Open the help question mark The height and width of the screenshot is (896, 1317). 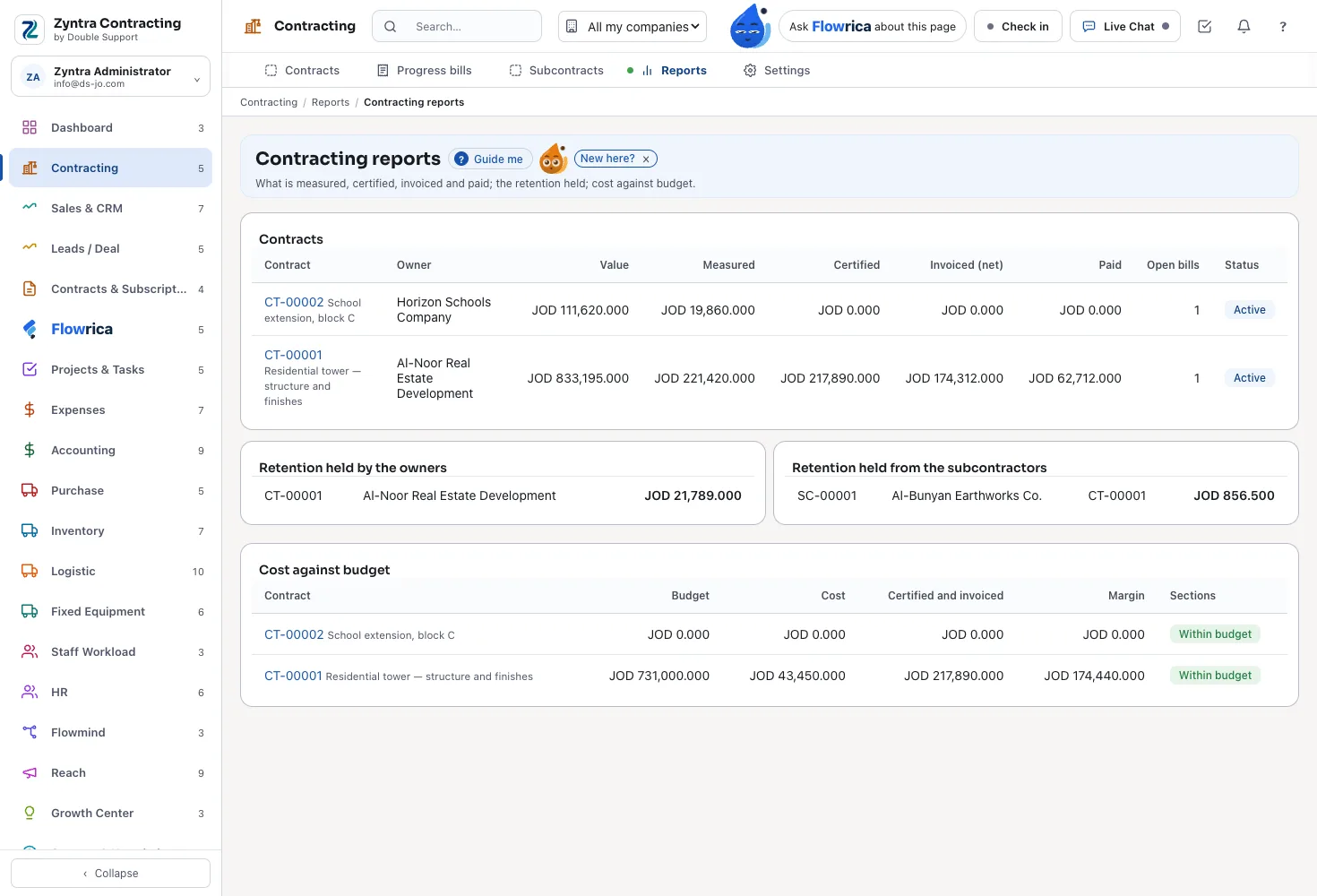pos(1283,27)
